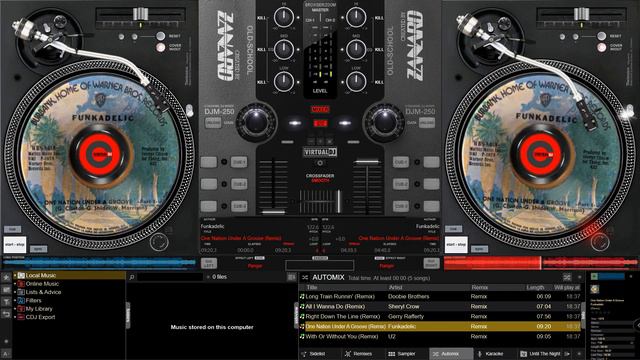Click the note icon beside Long Train Runnin'
The width and height of the screenshot is (640, 360).
click(302, 296)
